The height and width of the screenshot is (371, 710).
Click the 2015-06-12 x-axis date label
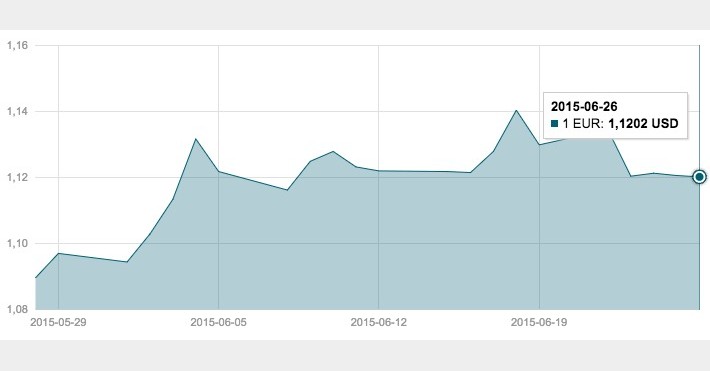(379, 322)
